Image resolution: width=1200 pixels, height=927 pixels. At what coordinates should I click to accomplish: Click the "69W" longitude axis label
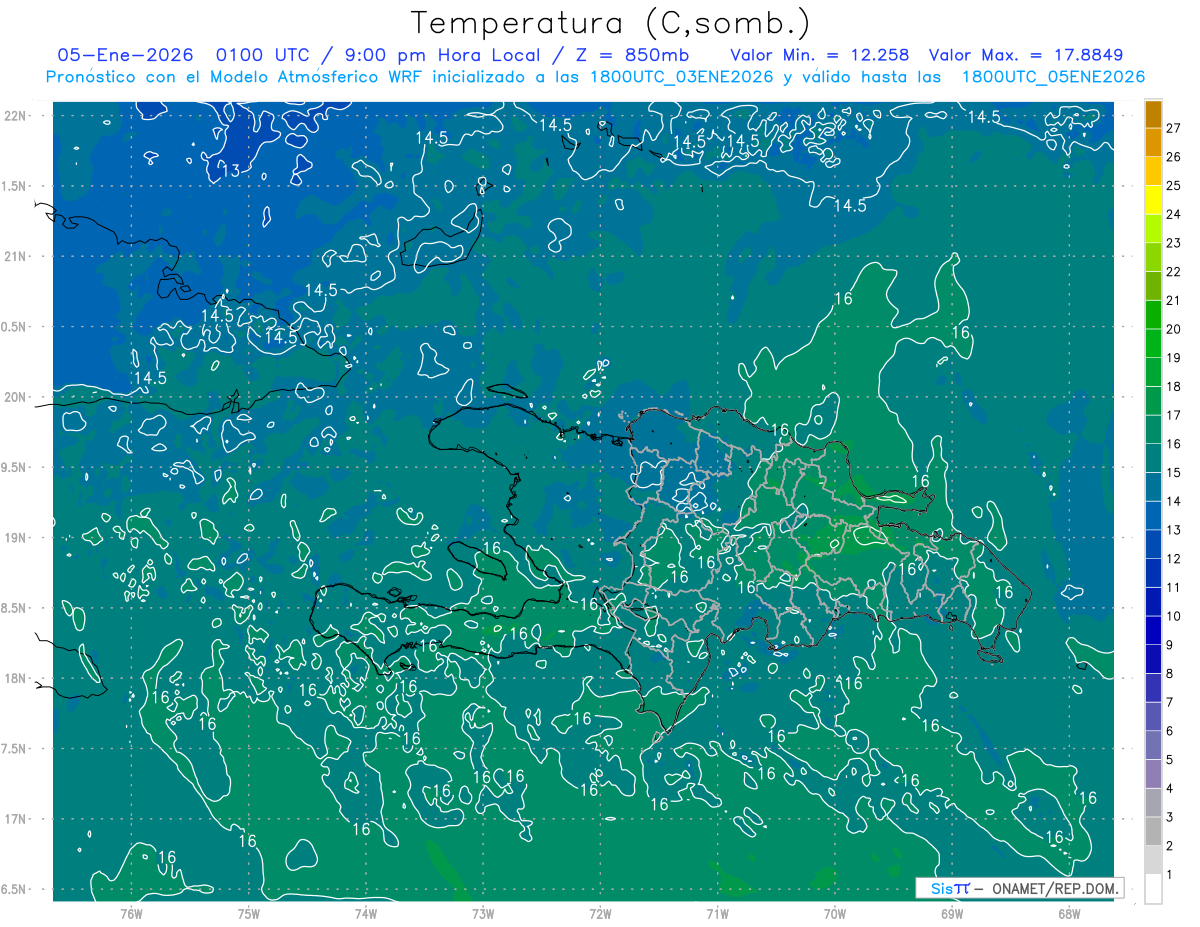[x=952, y=913]
